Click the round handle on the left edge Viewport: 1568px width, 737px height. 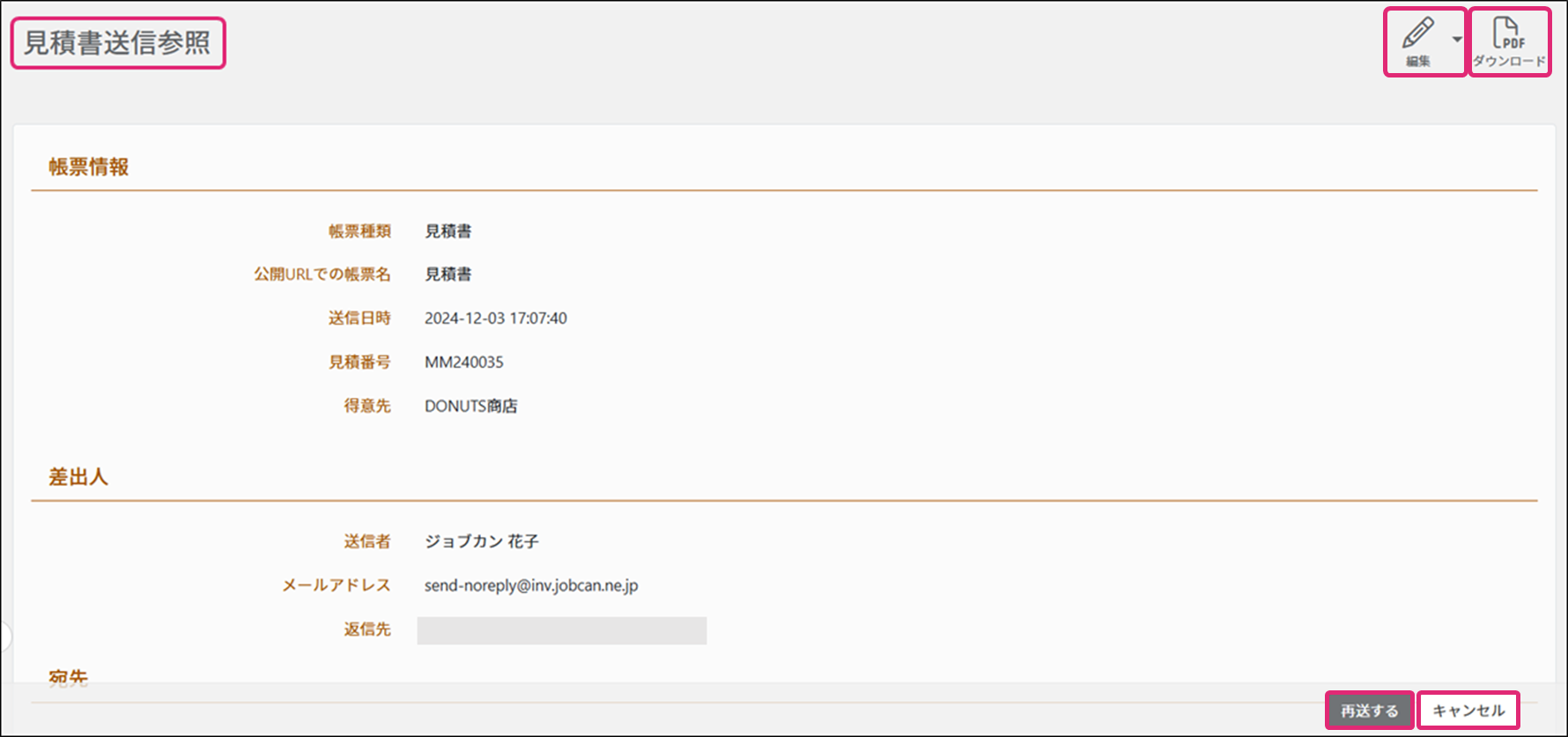4,636
